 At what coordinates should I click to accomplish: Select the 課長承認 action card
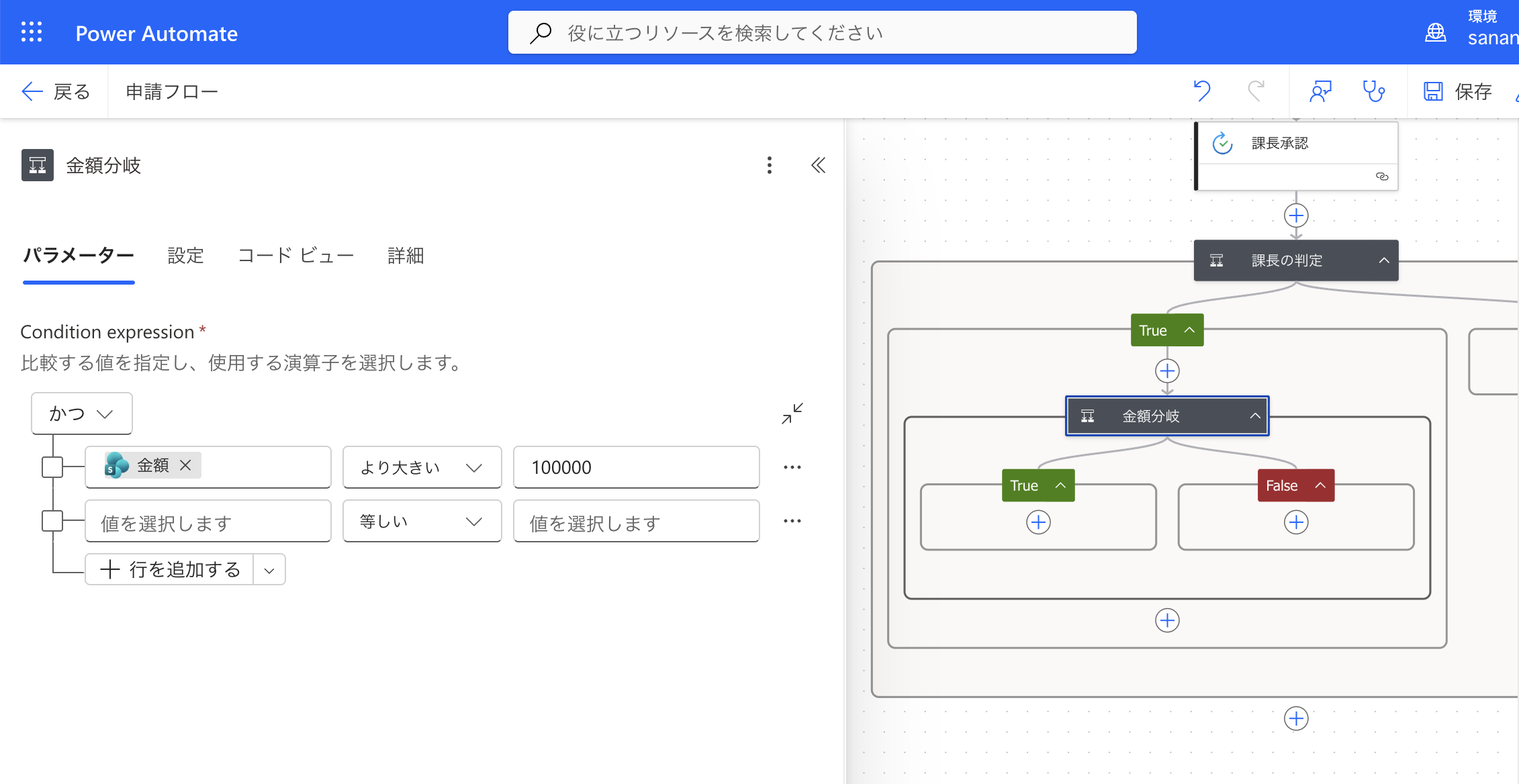coord(1297,156)
